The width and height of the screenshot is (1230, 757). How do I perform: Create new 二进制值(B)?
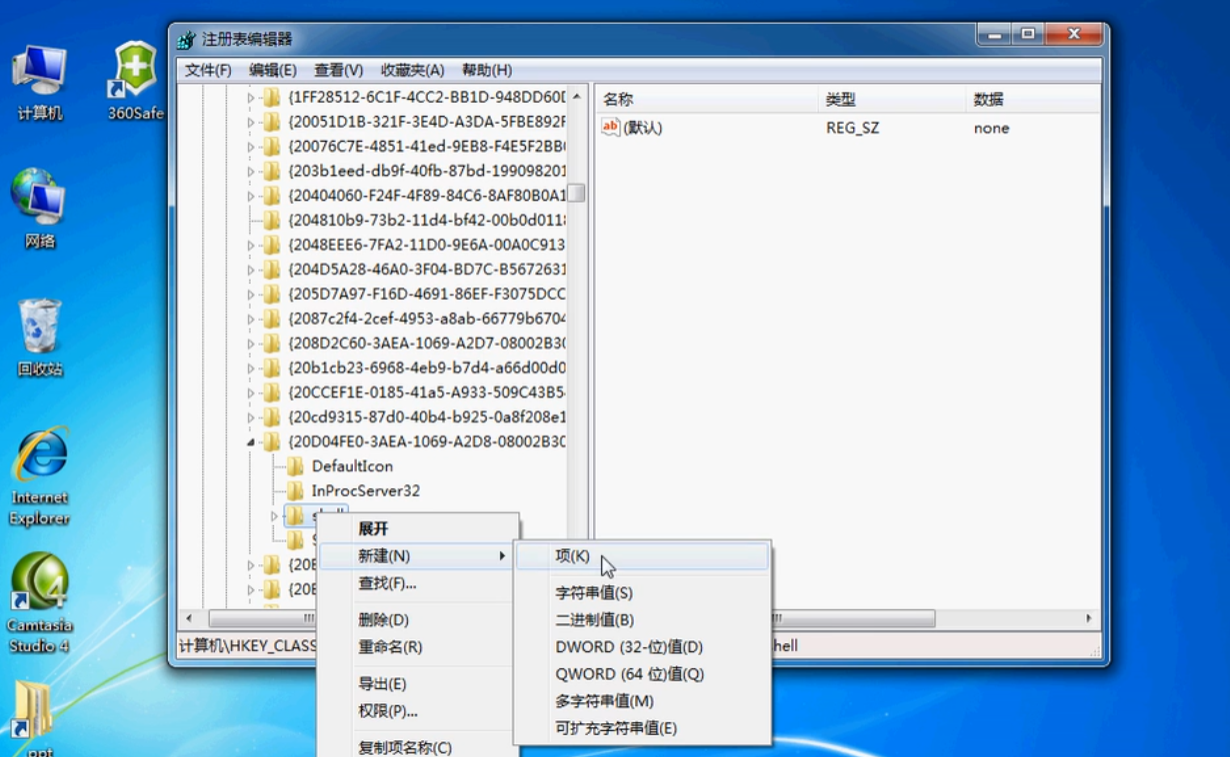[x=643, y=620]
